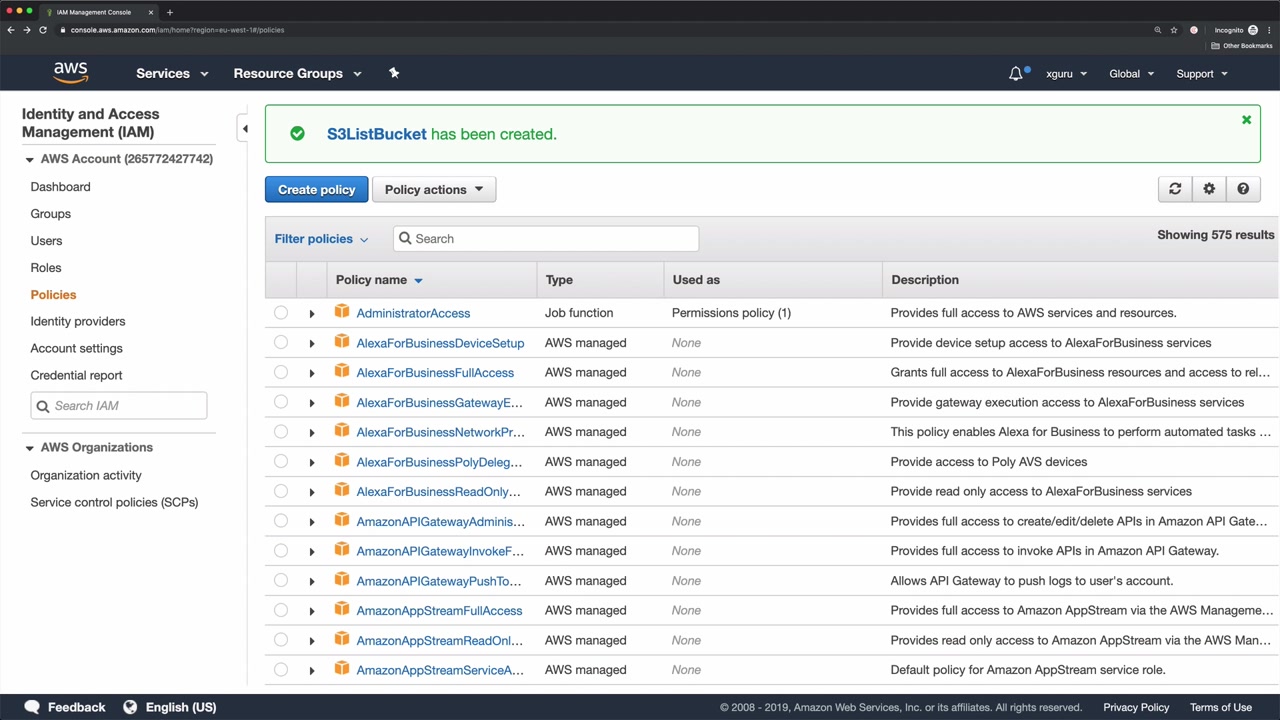Click the pin shortcut icon in navbar
Viewport: 1280px width, 720px height.
pyautogui.click(x=394, y=73)
